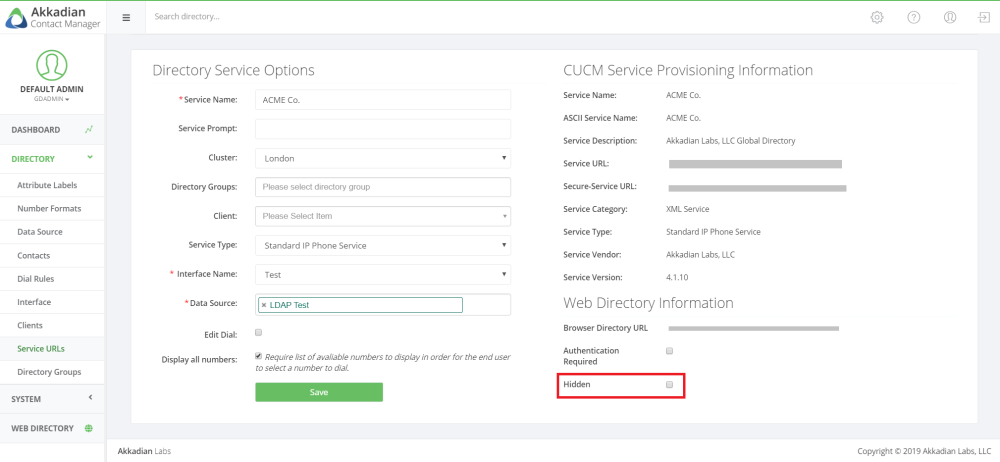The height and width of the screenshot is (462, 1000).
Task: Check the Hidden checkbox
Action: pos(669,384)
